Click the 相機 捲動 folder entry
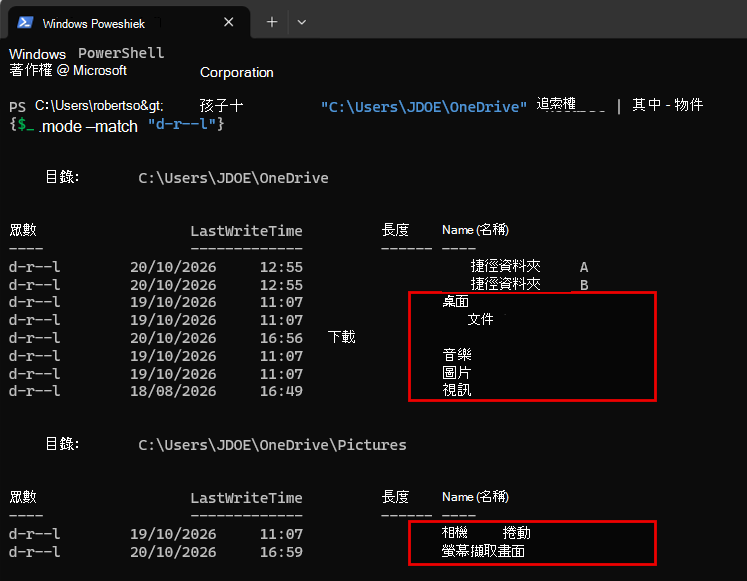This screenshot has height=581, width=747. [486, 533]
